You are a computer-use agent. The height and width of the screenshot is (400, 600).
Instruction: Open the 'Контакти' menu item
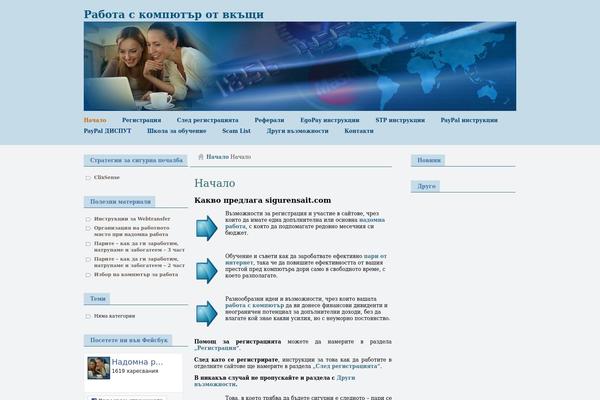[359, 131]
